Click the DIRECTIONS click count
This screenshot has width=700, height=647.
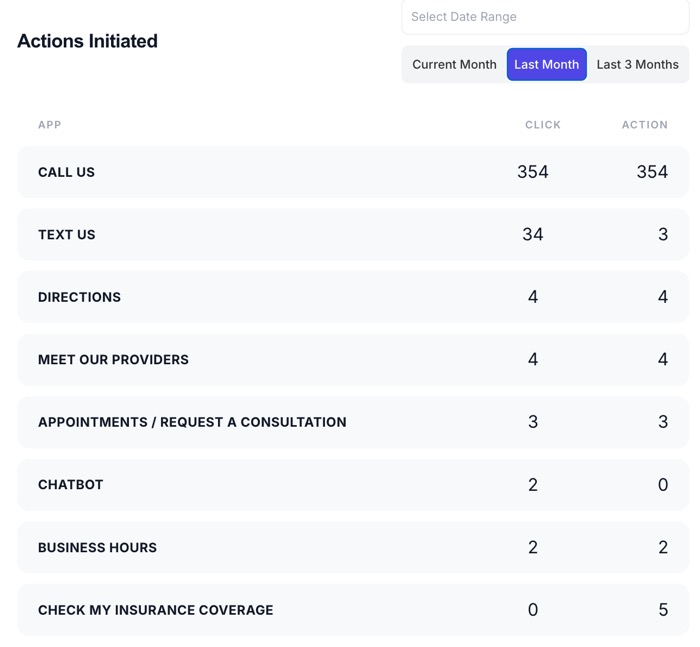pyautogui.click(x=533, y=297)
